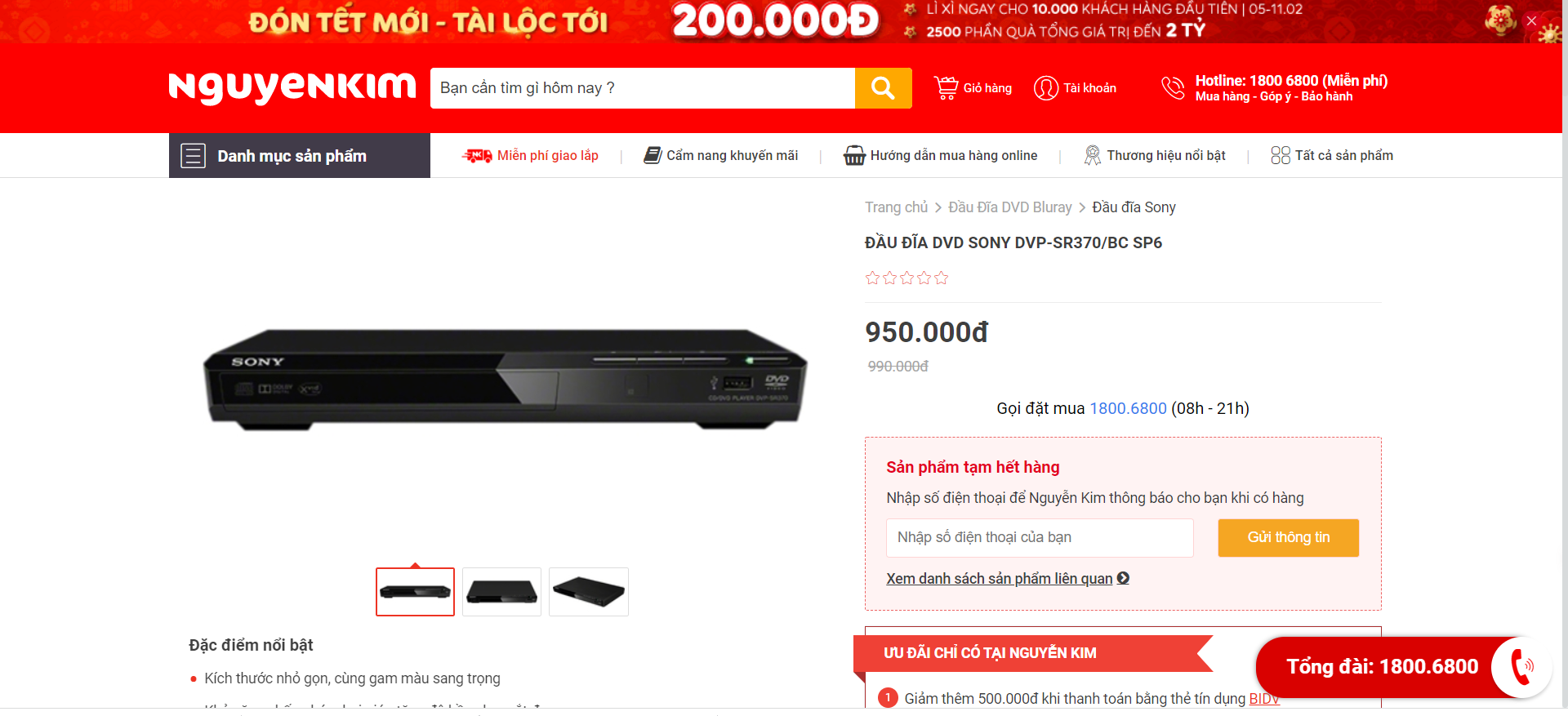
Task: Open the Tài khoản account icon
Action: click(x=1045, y=88)
